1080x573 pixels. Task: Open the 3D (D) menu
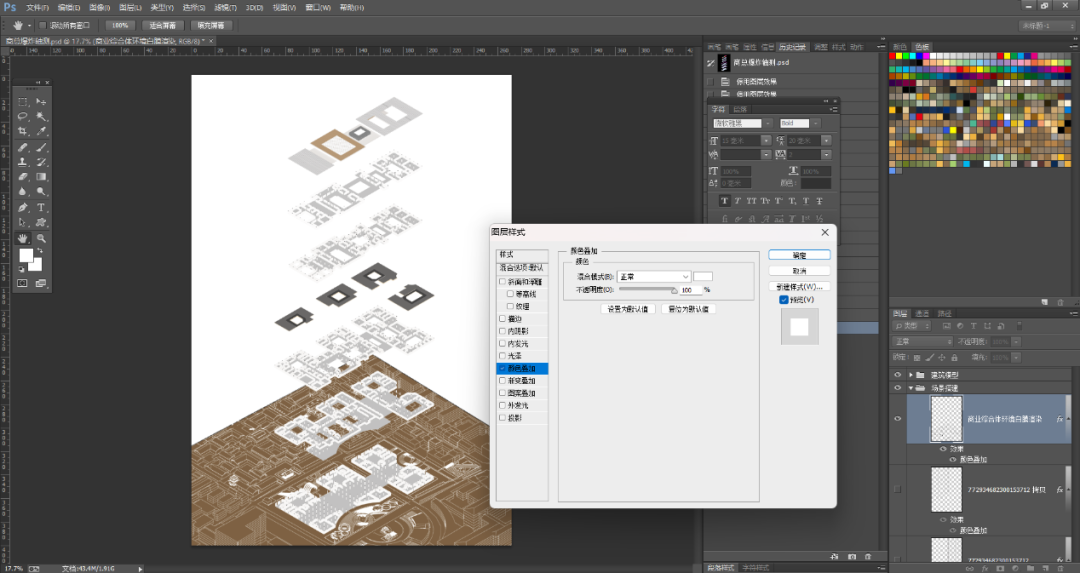pyautogui.click(x=254, y=8)
